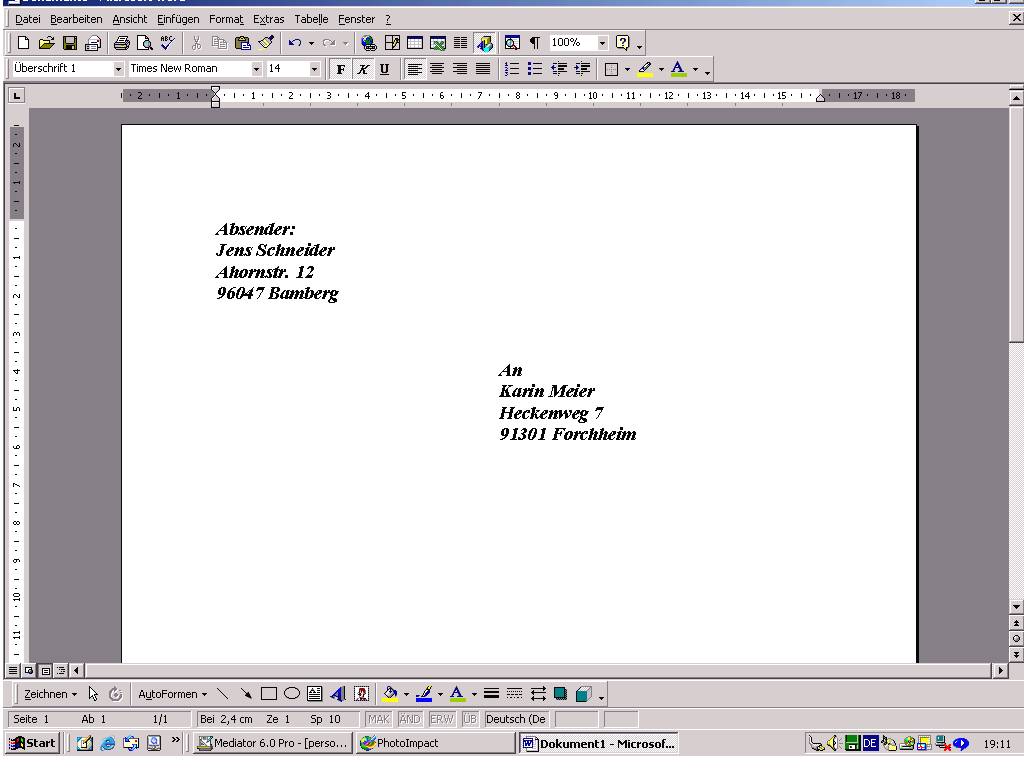
Task: Toggle paragraph marks display (¶)
Action: click(535, 43)
